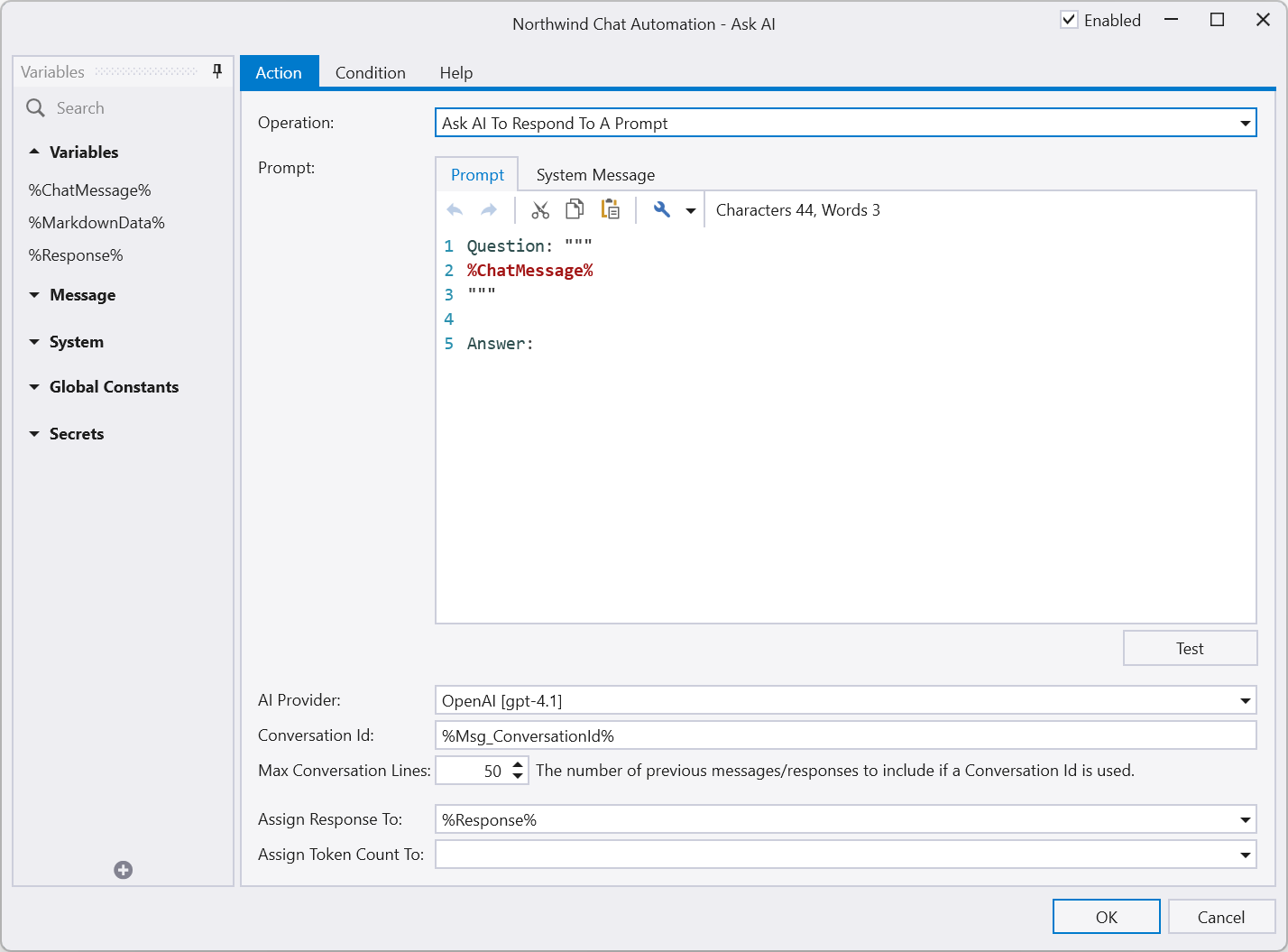Screen dimensions: 1288x952
Task: Pin the Variables panel
Action: [x=217, y=71]
